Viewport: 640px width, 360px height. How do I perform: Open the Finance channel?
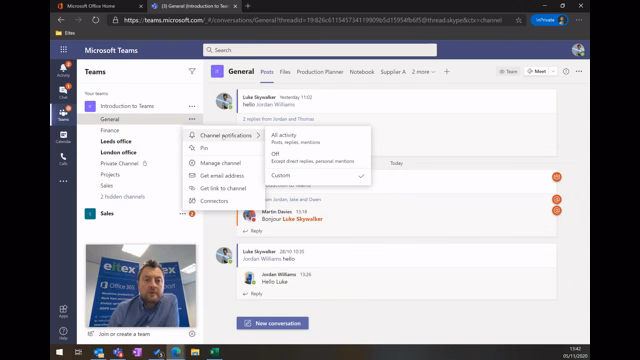(110, 130)
